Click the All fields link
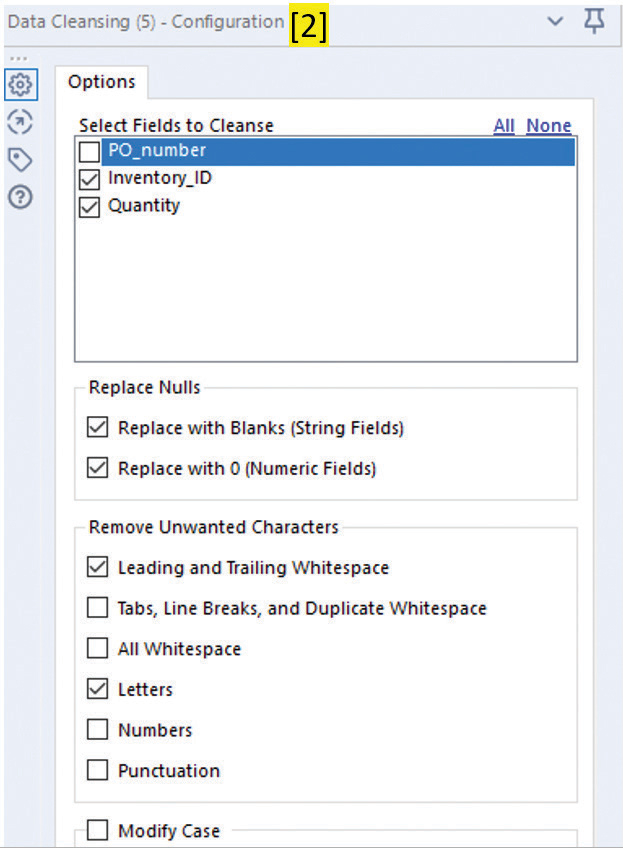 click(x=504, y=126)
